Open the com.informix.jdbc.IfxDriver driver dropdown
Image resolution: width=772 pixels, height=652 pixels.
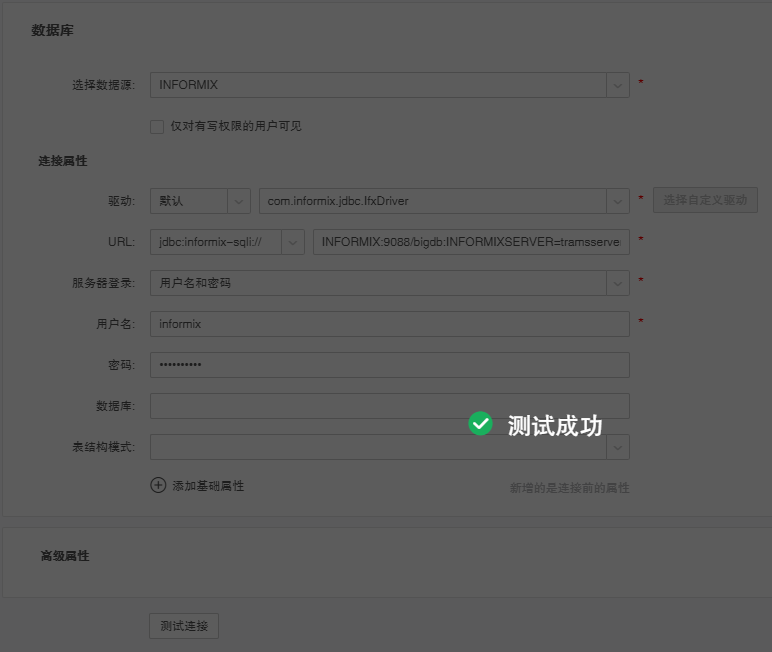[617, 201]
